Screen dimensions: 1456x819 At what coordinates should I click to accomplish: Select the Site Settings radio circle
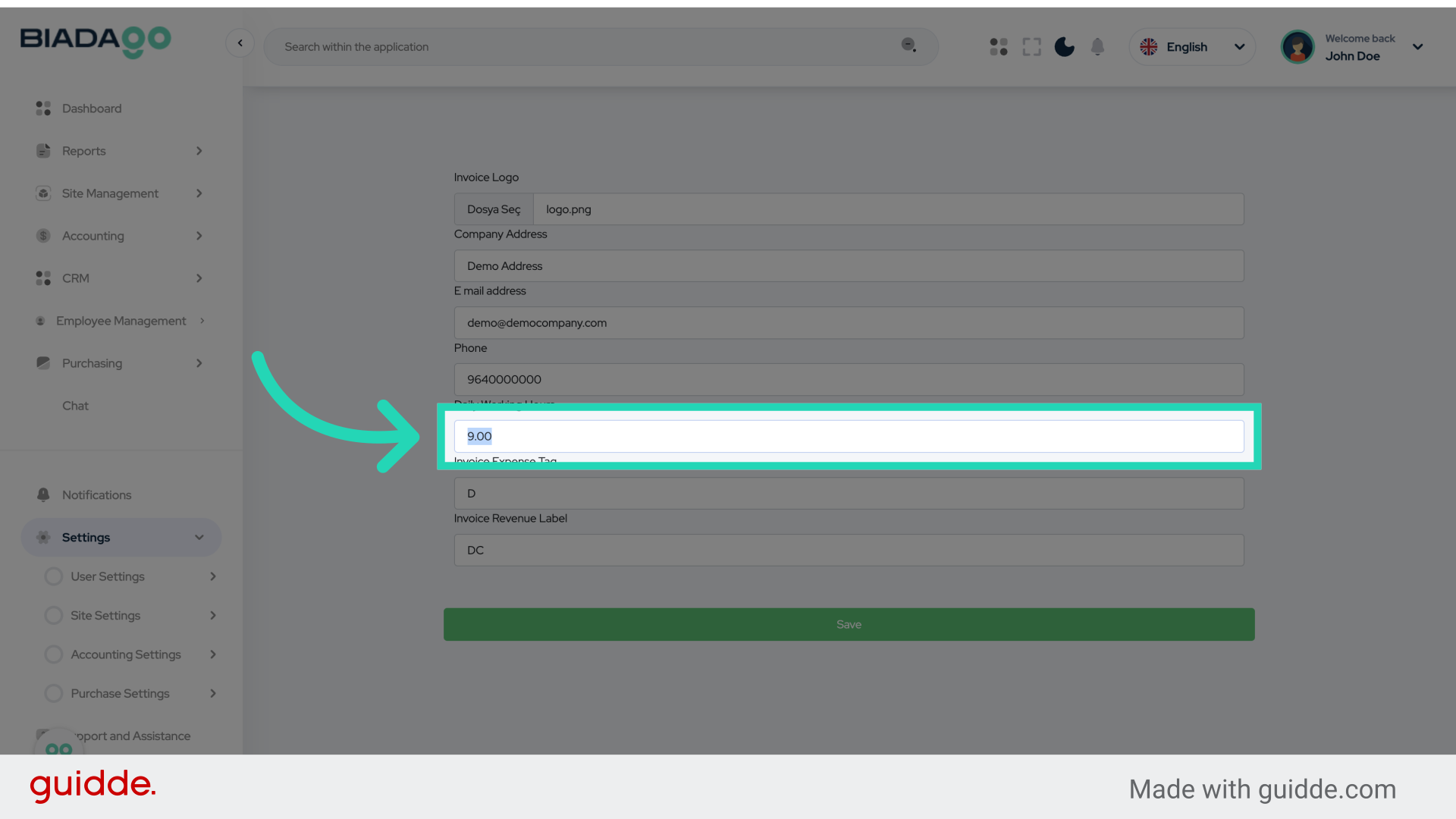pyautogui.click(x=54, y=615)
